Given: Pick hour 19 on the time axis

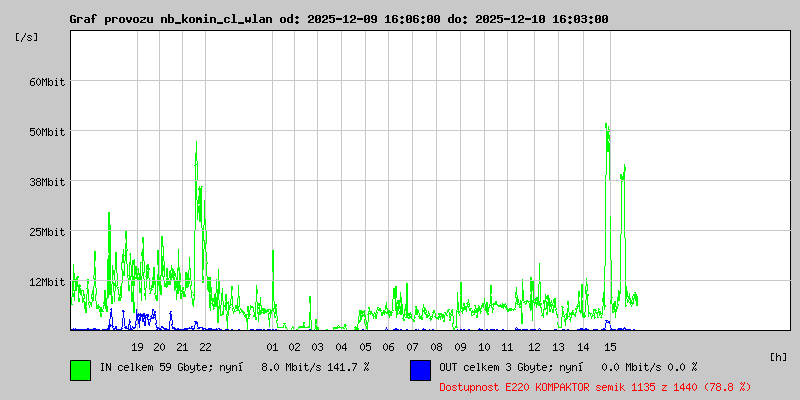Looking at the screenshot, I should click(137, 347).
